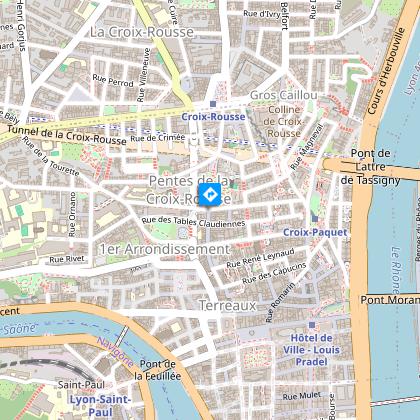The height and width of the screenshot is (420, 420).
Task: Click the Croix-Rousse station label
Action: 213,117
